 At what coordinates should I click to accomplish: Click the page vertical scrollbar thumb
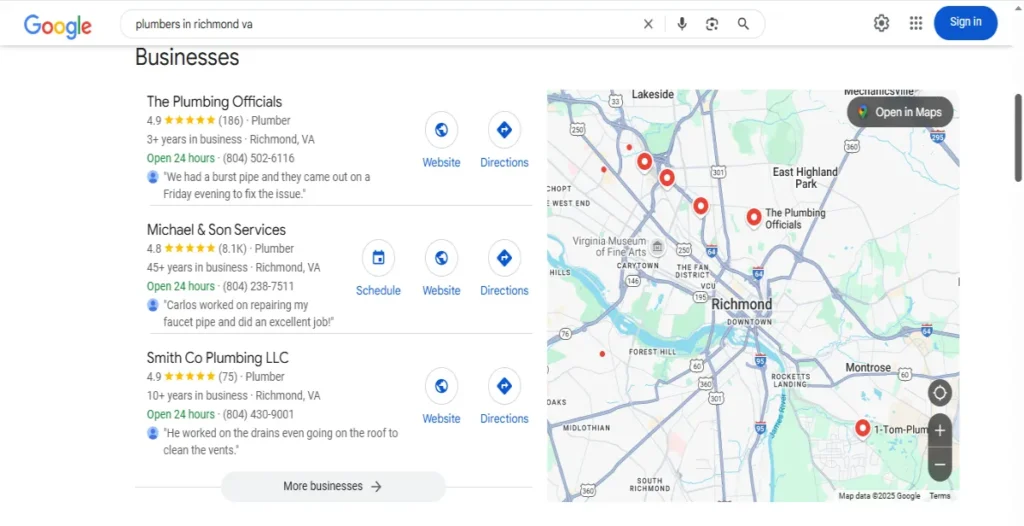1017,137
